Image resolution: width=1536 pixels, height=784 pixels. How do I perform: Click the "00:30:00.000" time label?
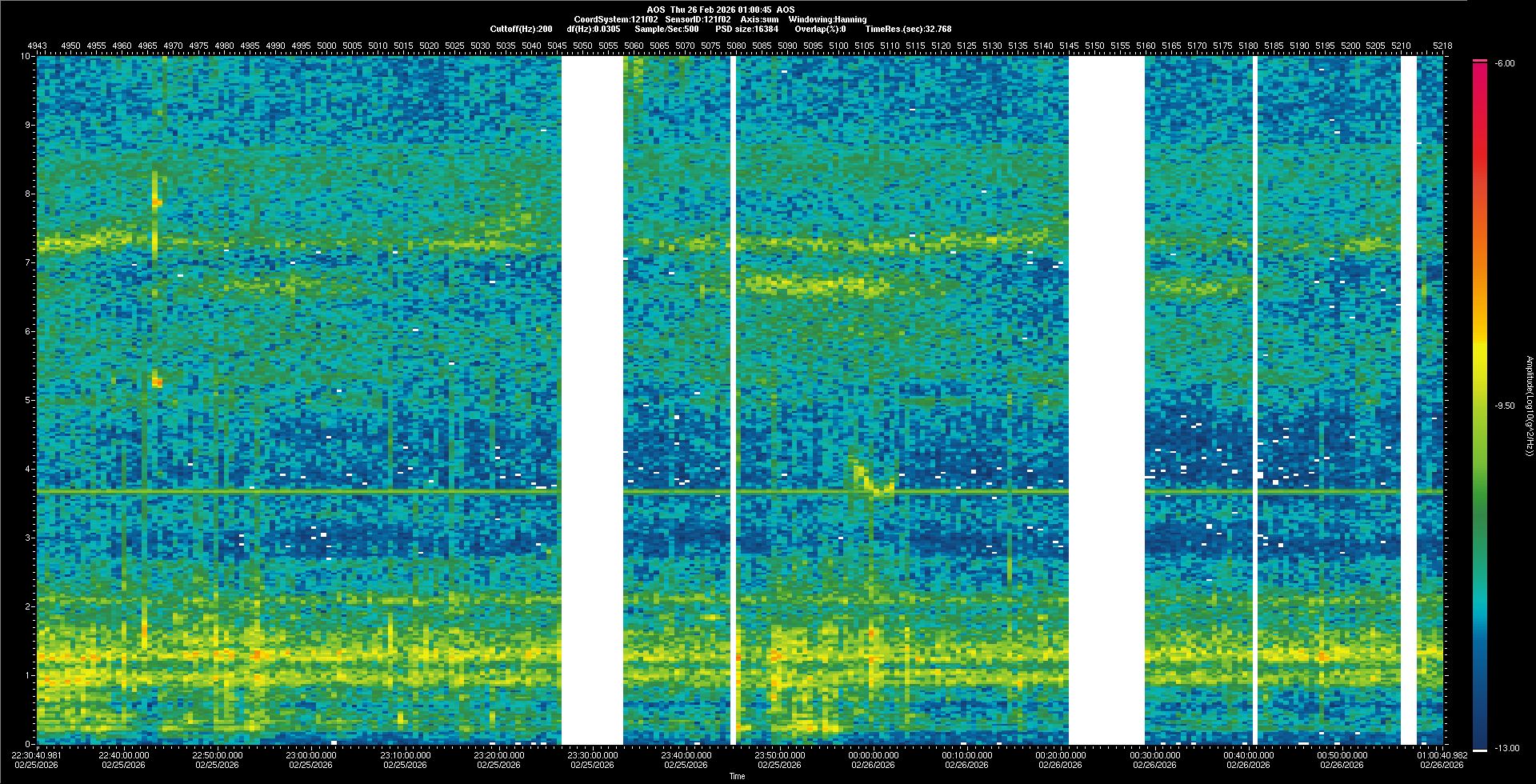[1154, 755]
